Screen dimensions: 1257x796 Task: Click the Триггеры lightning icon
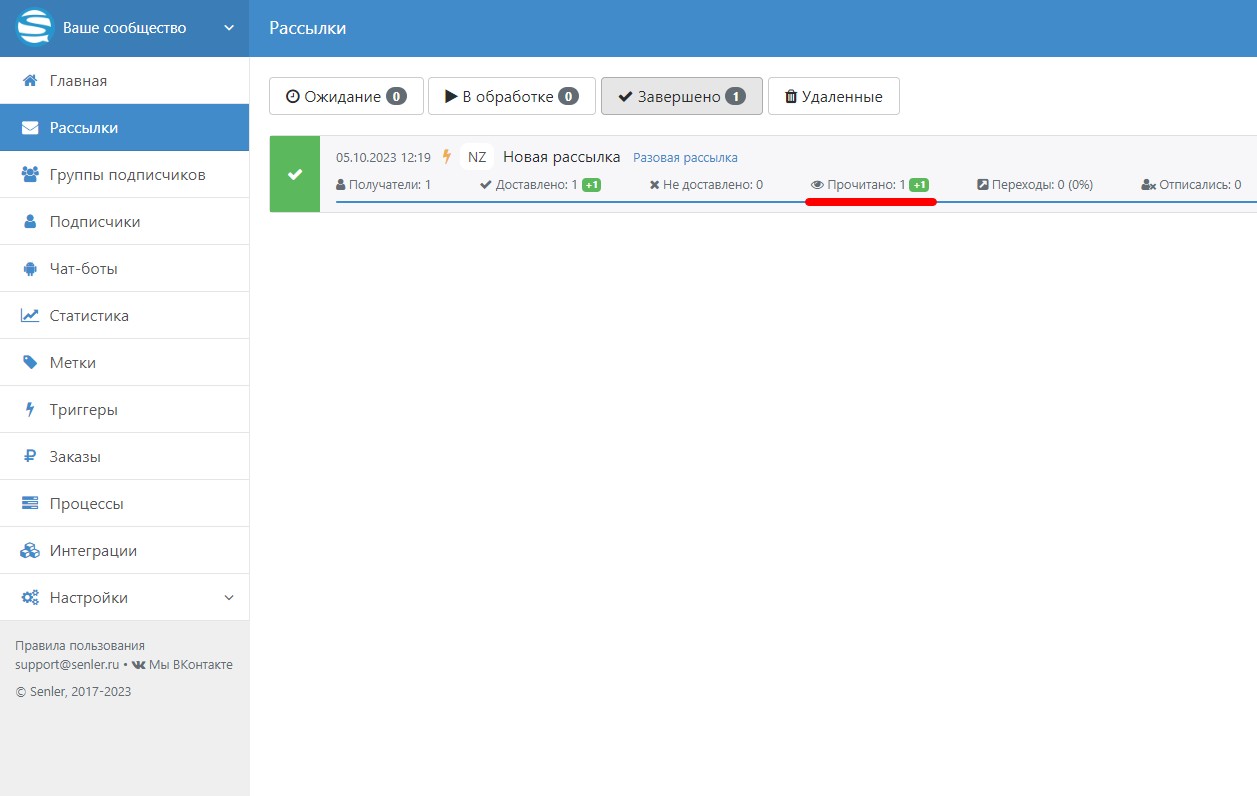pos(30,410)
